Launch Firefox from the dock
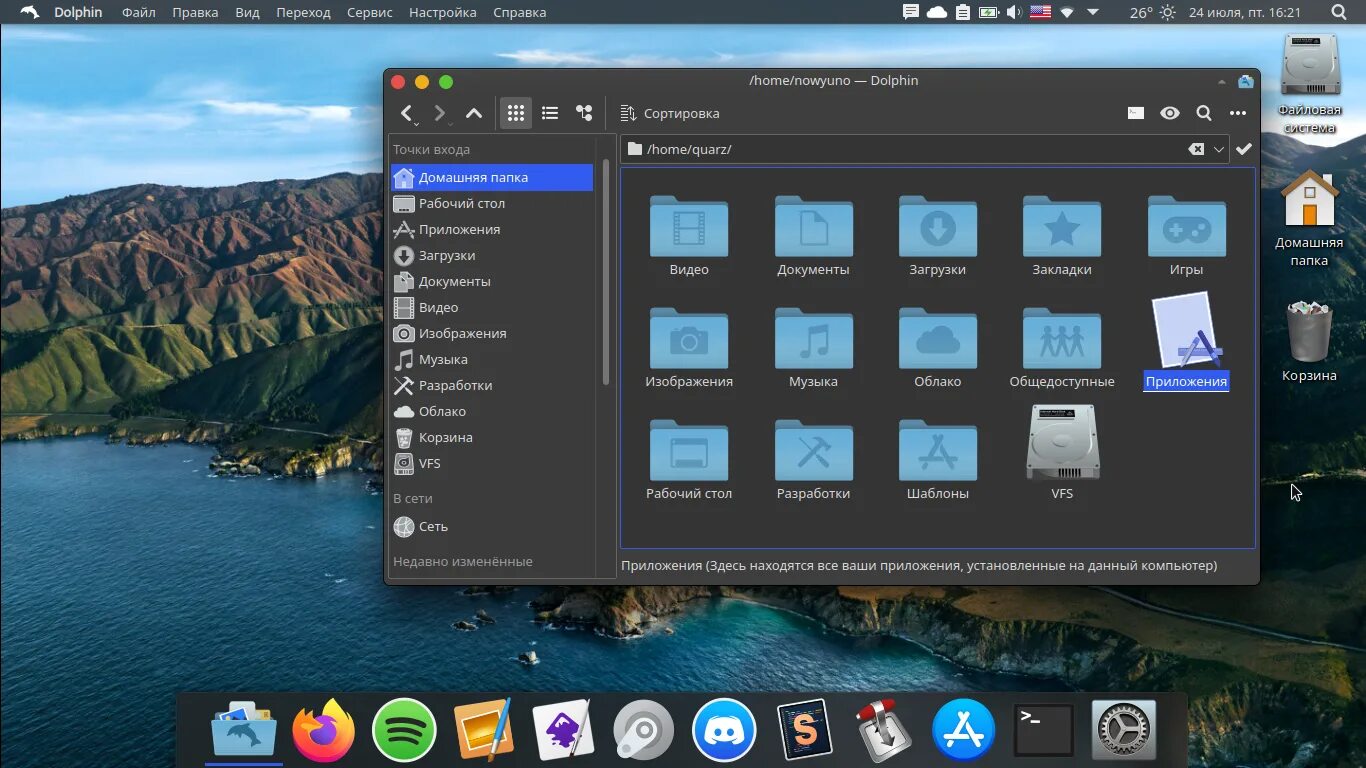Screen dimensions: 1366x768 [323, 730]
